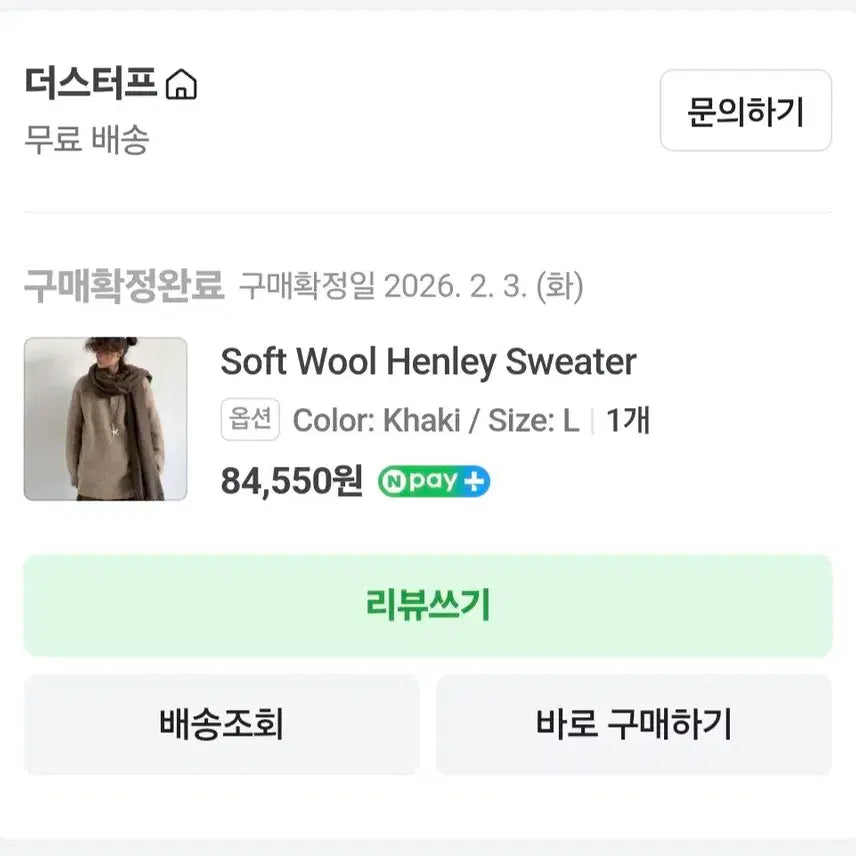Click the 2026. 2. 3. (화) date
This screenshot has width=856, height=856.
tap(483, 288)
